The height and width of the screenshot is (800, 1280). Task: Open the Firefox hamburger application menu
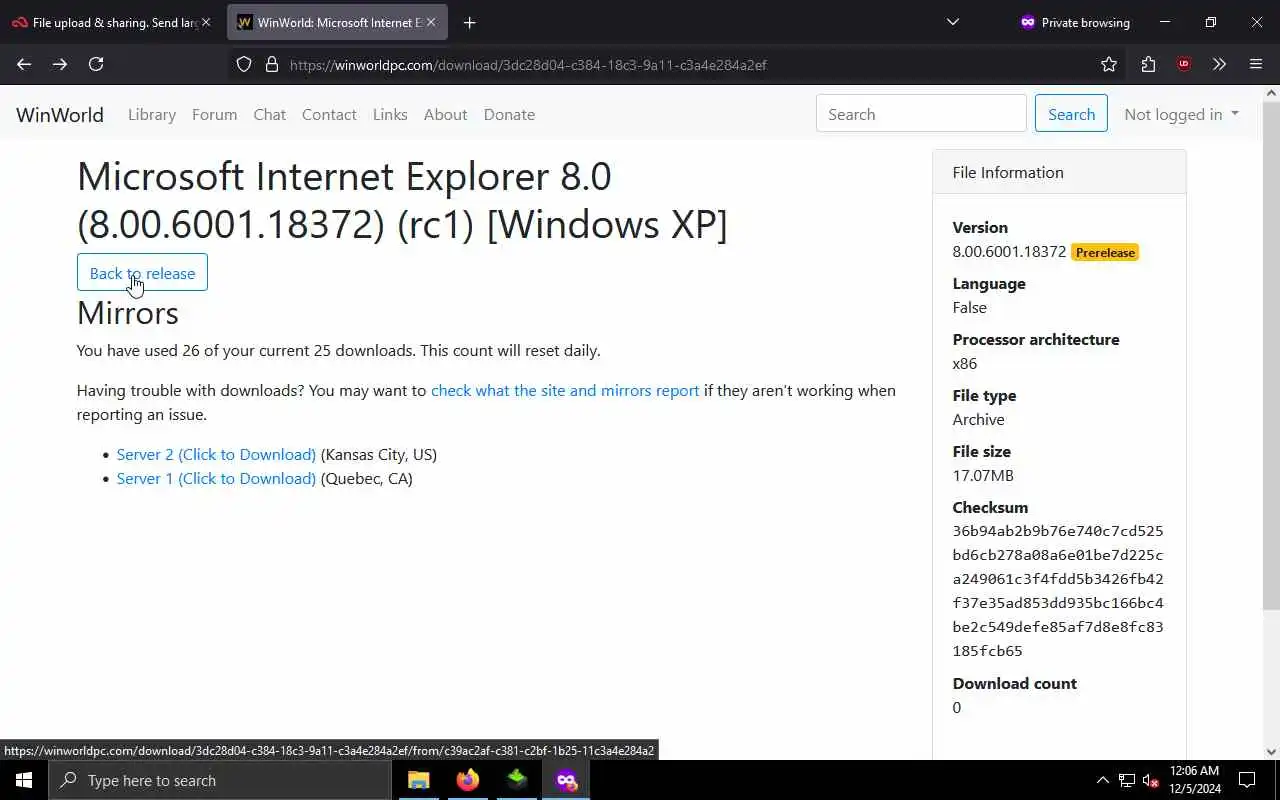1256,64
